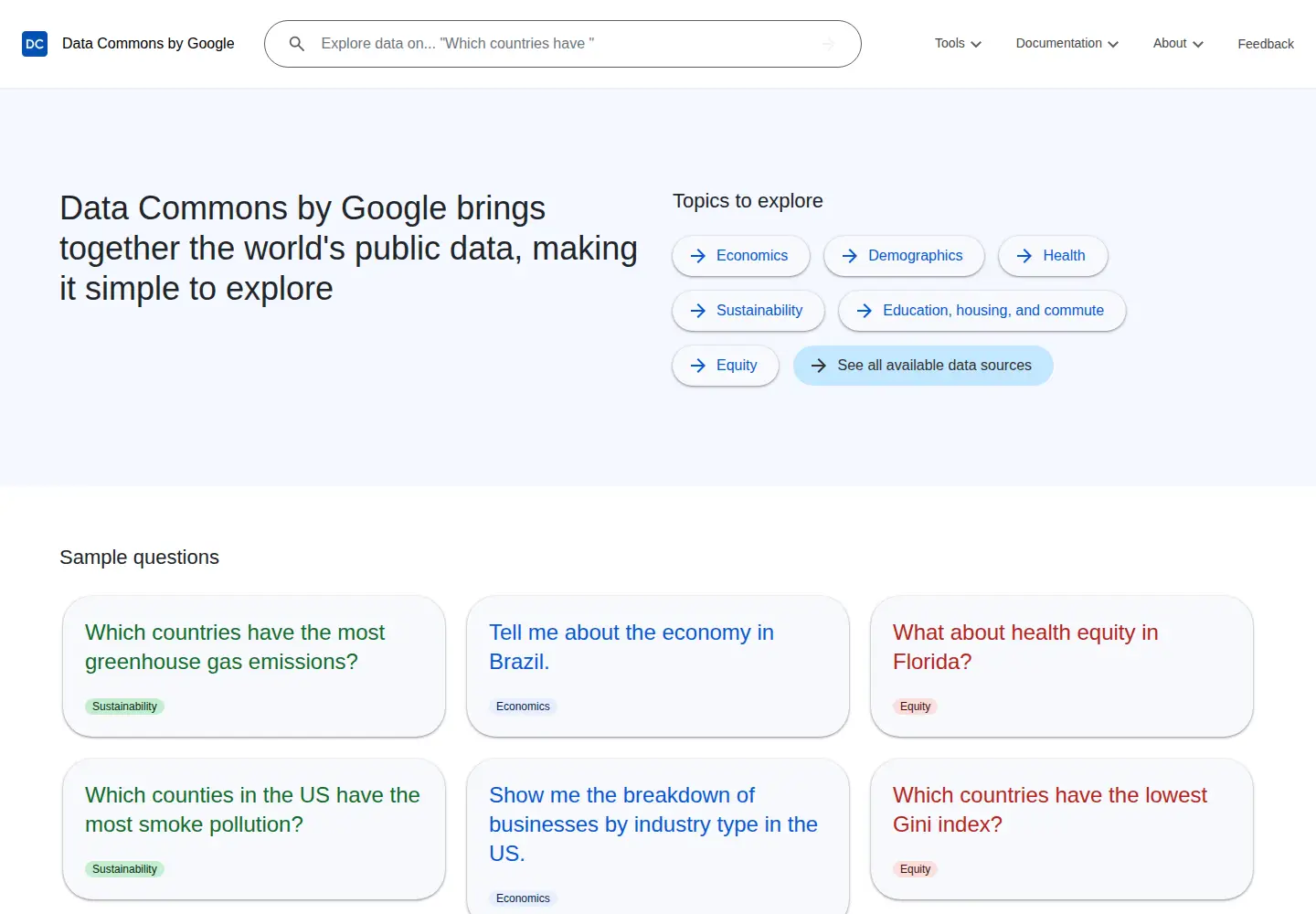Open the economy in Brazil question
The image size is (1316, 914).
point(658,666)
